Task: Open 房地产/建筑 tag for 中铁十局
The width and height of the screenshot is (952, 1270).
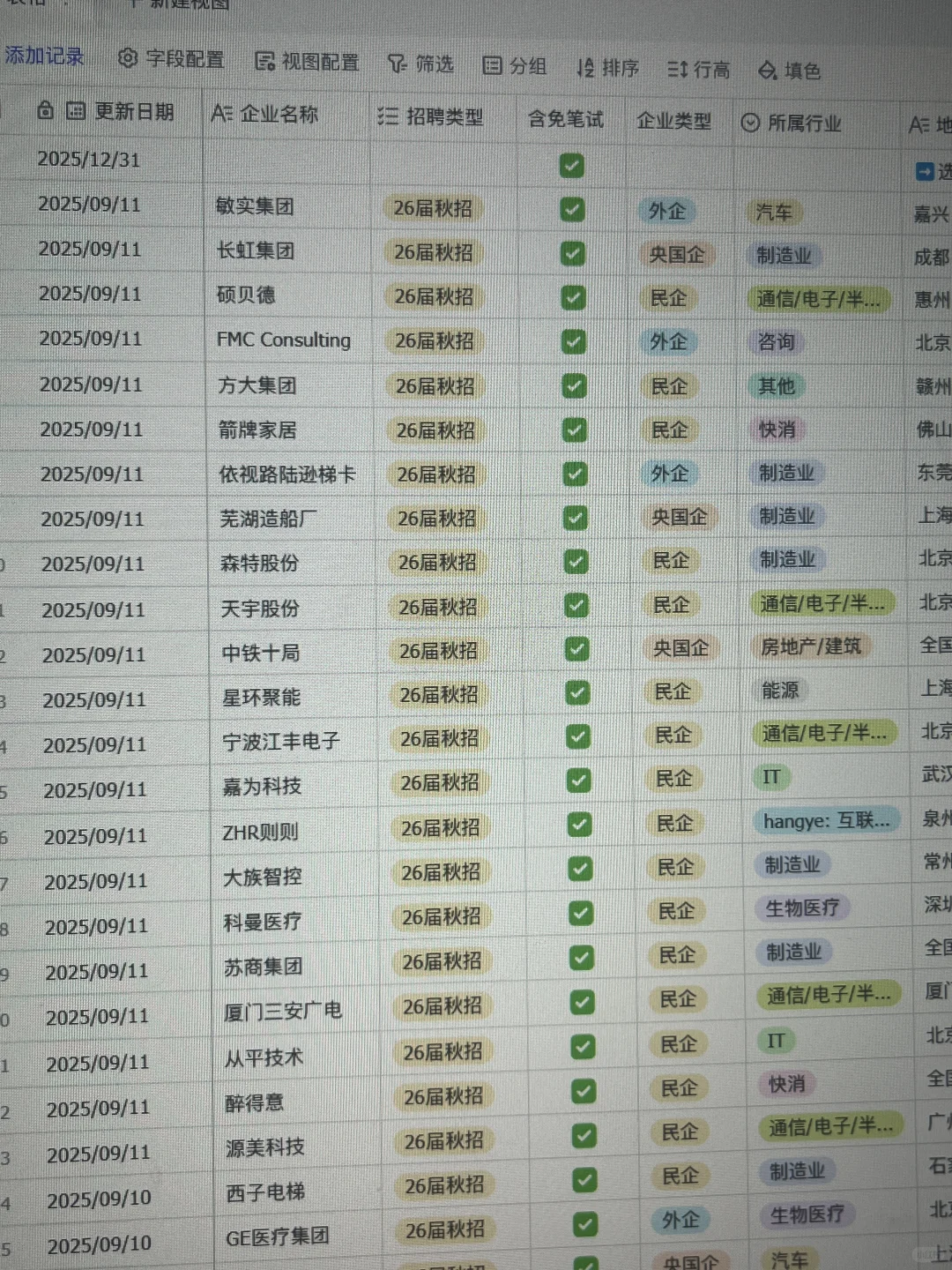Action: [811, 646]
